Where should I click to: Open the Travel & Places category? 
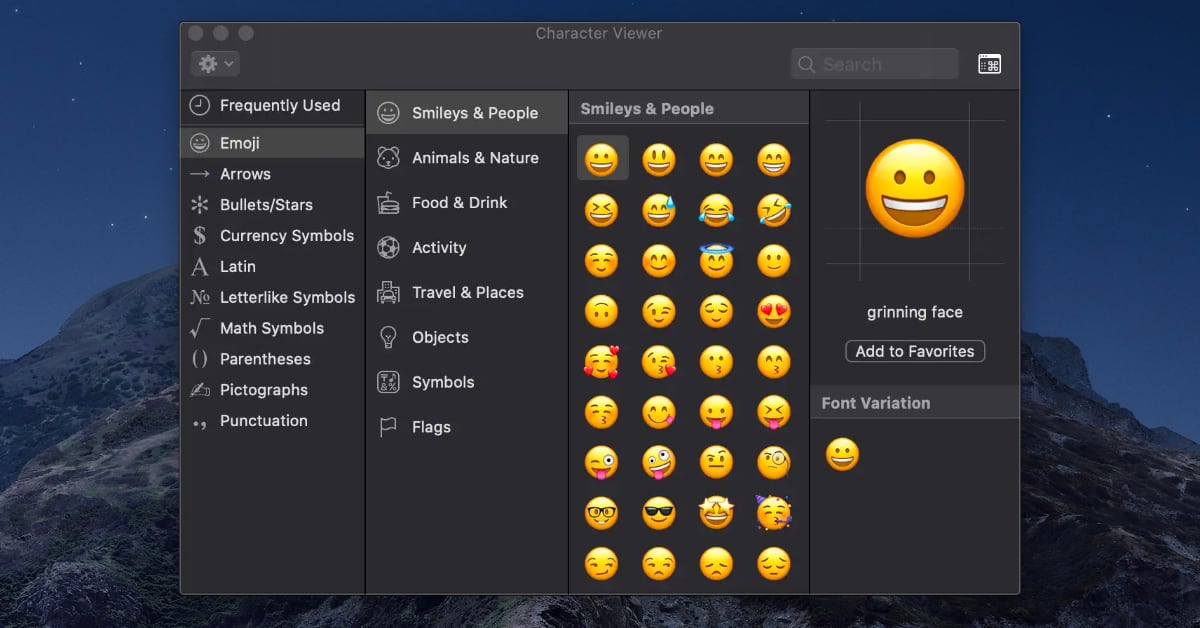click(466, 293)
